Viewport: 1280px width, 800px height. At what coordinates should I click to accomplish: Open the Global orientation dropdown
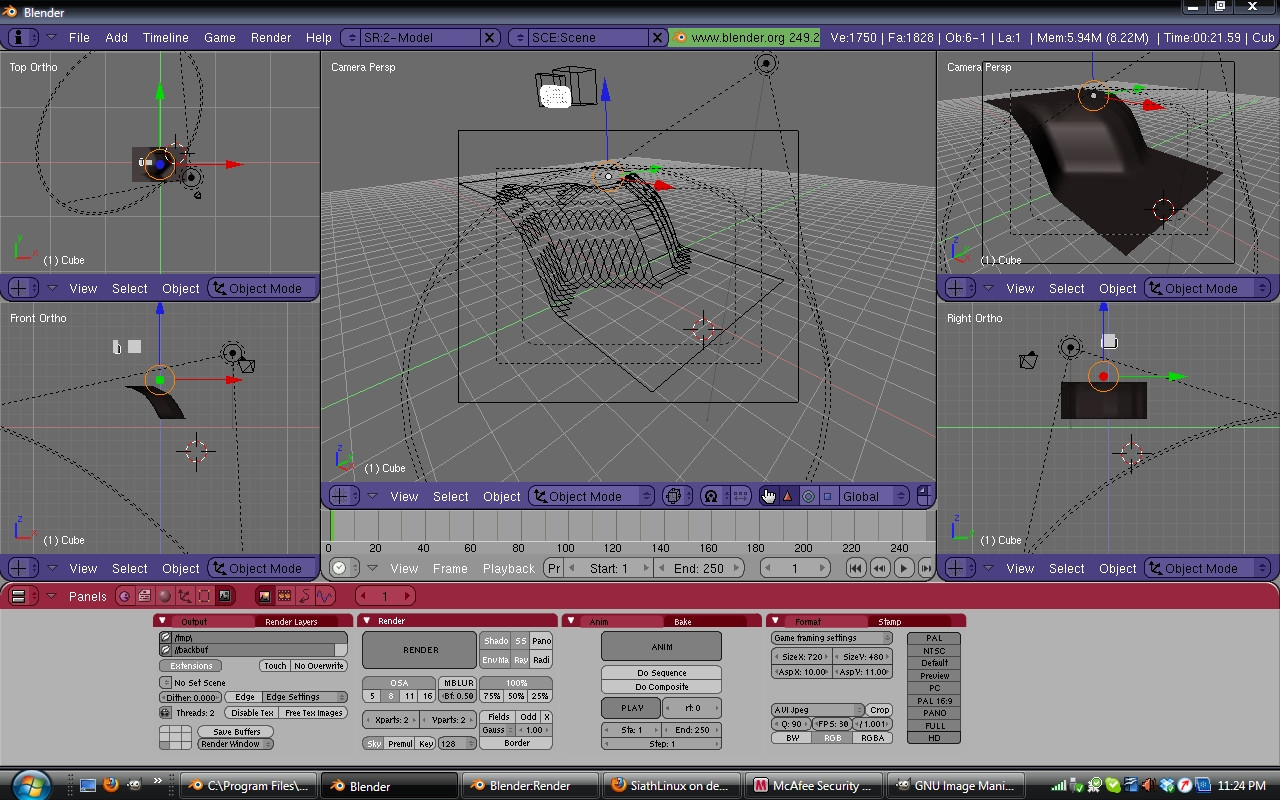[x=874, y=496]
